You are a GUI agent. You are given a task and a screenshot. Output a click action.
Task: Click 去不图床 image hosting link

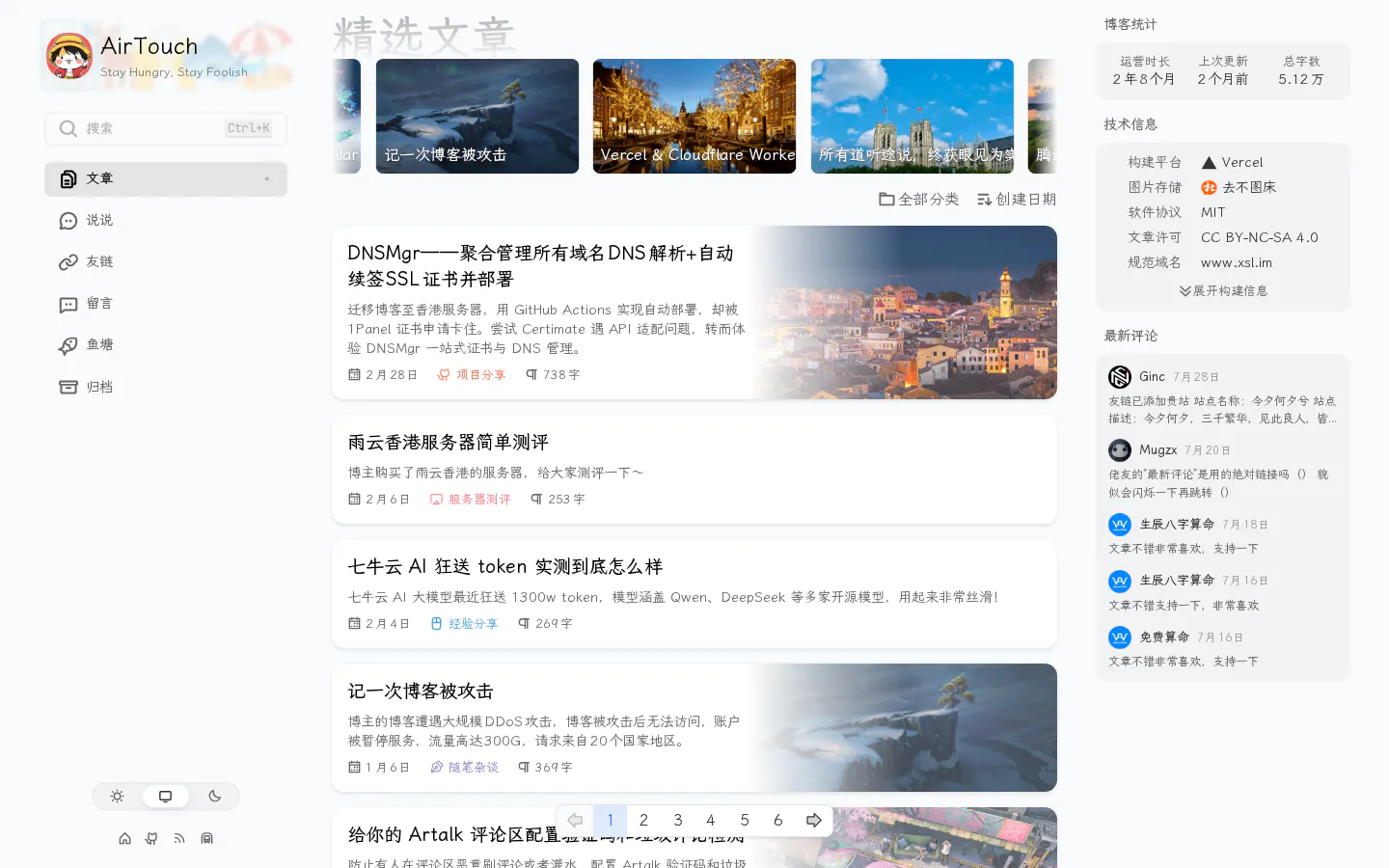pos(1239,188)
